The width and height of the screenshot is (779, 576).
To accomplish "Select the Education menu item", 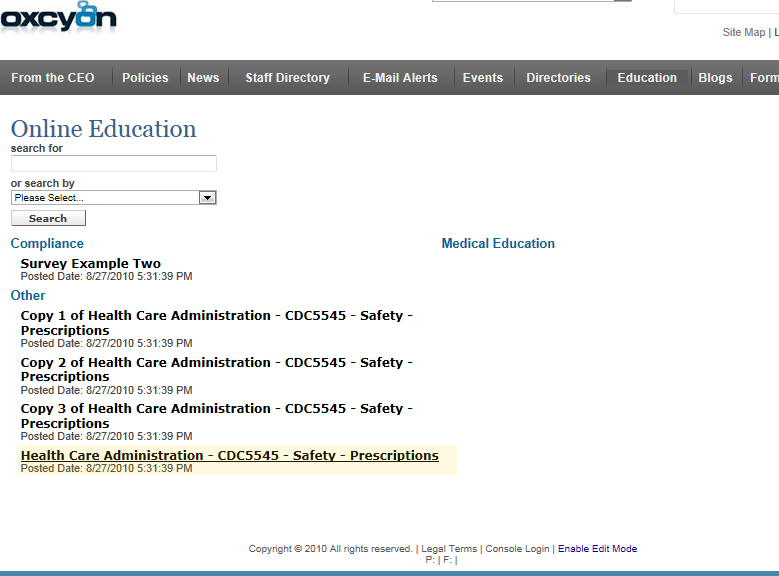I will pos(647,78).
